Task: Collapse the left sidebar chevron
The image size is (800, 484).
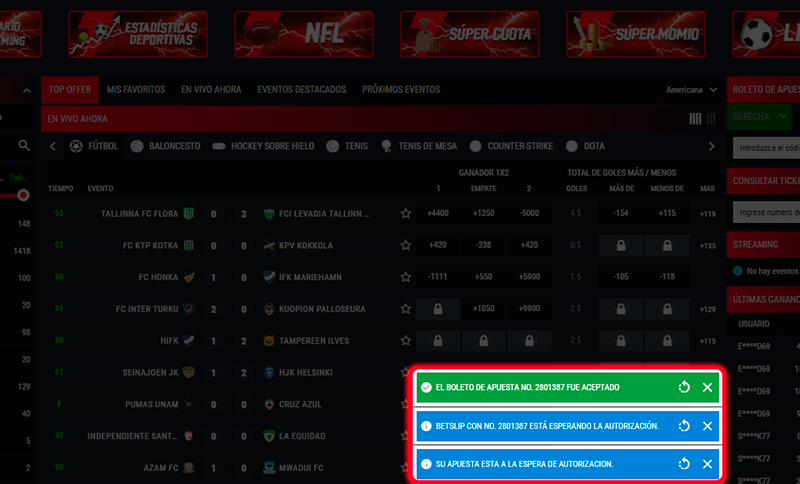Action: (27, 91)
